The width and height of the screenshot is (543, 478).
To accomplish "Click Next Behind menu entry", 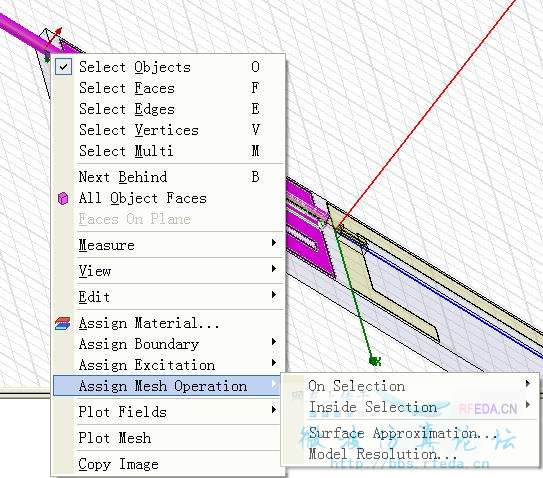I will point(169,177).
